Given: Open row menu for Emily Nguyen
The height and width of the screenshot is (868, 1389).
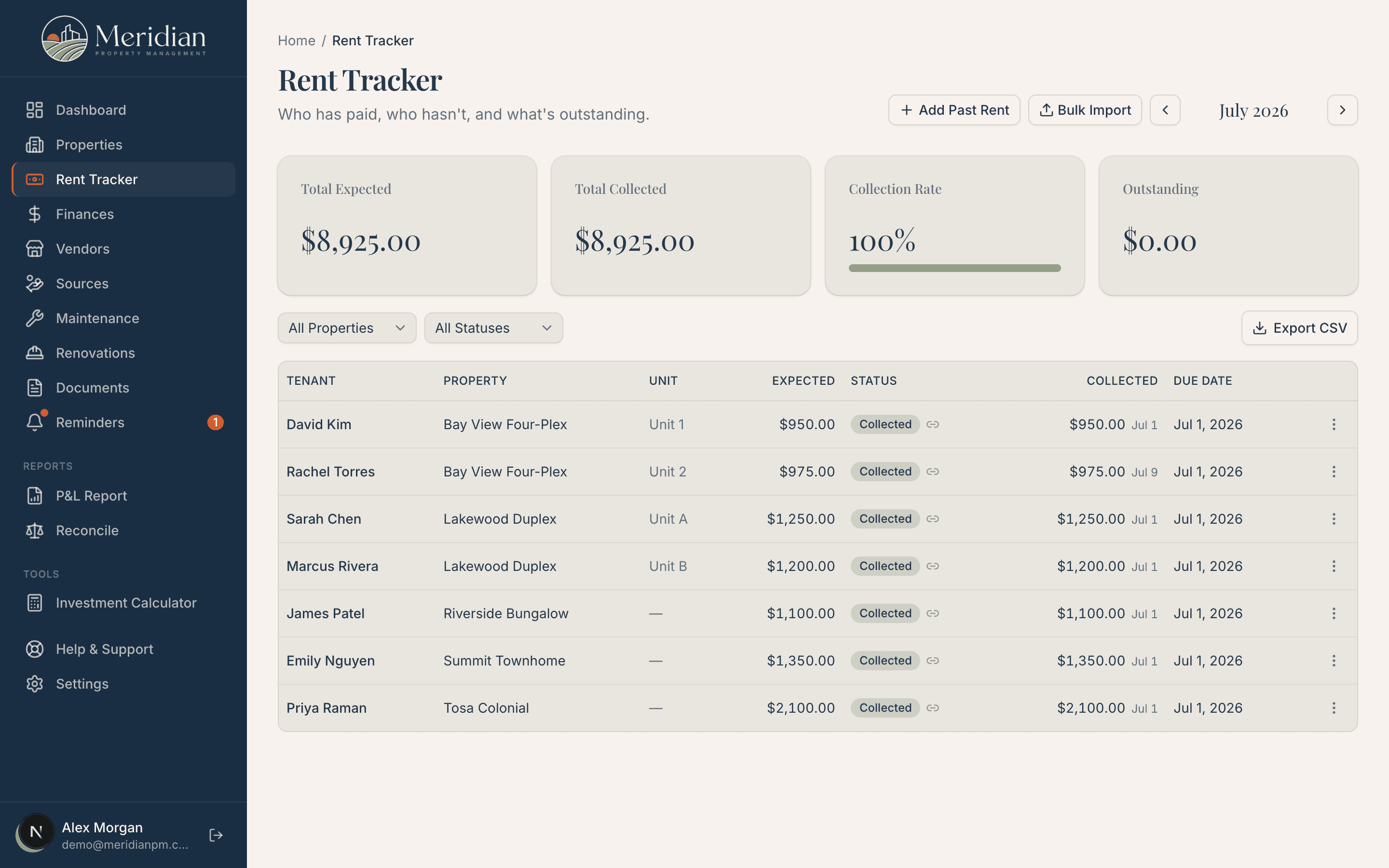Looking at the screenshot, I should click(1334, 661).
